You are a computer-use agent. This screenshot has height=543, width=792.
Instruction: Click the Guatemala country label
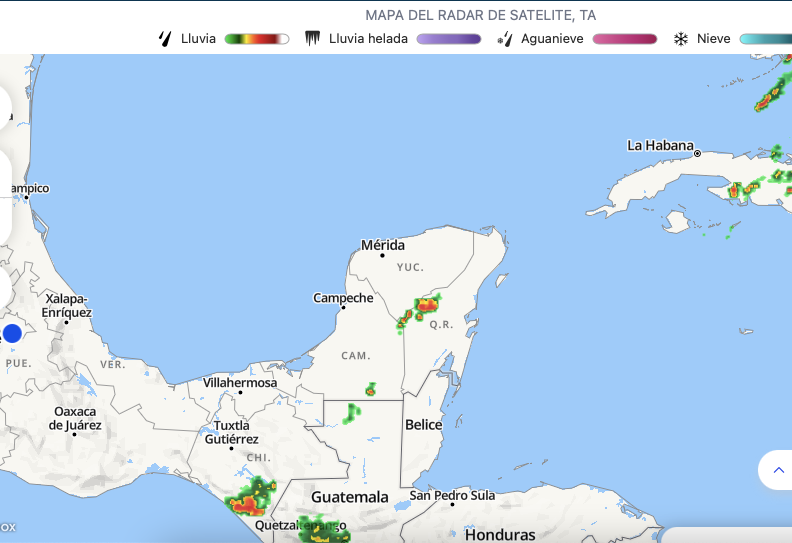pyautogui.click(x=350, y=497)
